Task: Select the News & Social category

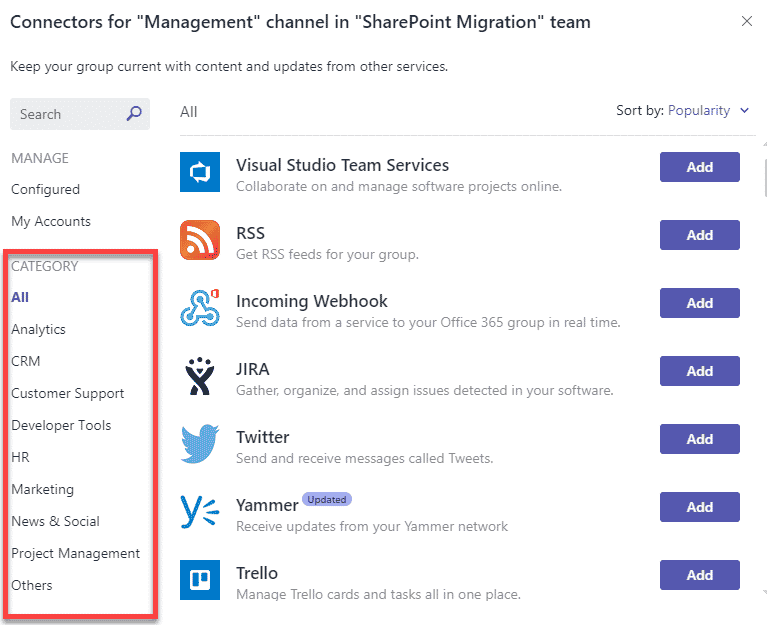Action: coord(55,521)
